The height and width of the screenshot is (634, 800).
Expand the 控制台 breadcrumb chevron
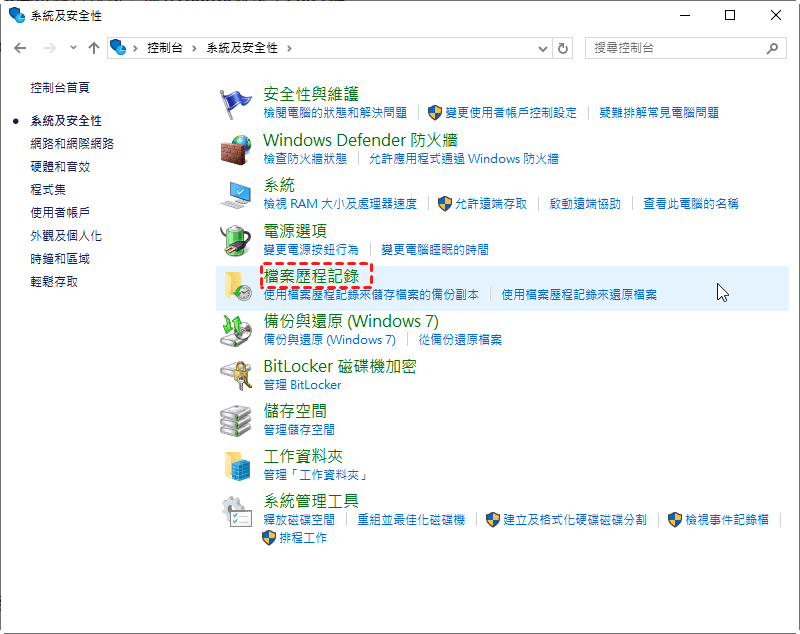pos(198,48)
